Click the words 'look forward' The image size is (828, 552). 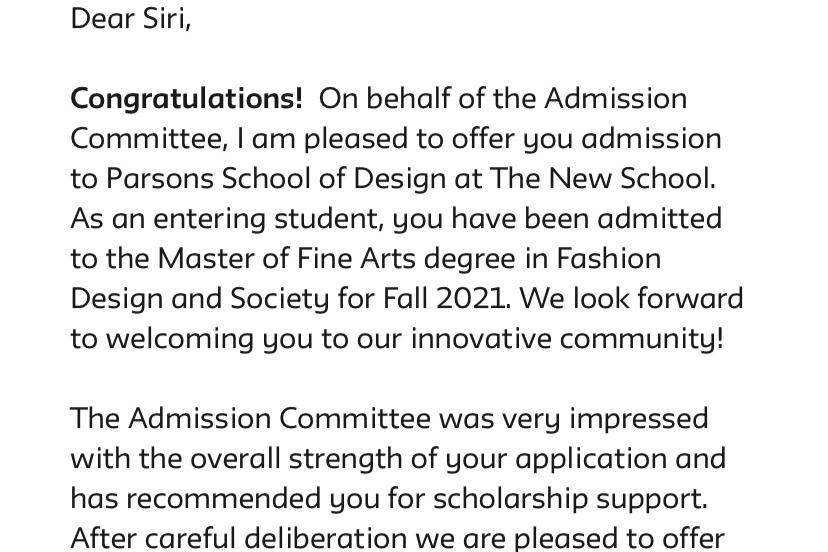tap(658, 298)
